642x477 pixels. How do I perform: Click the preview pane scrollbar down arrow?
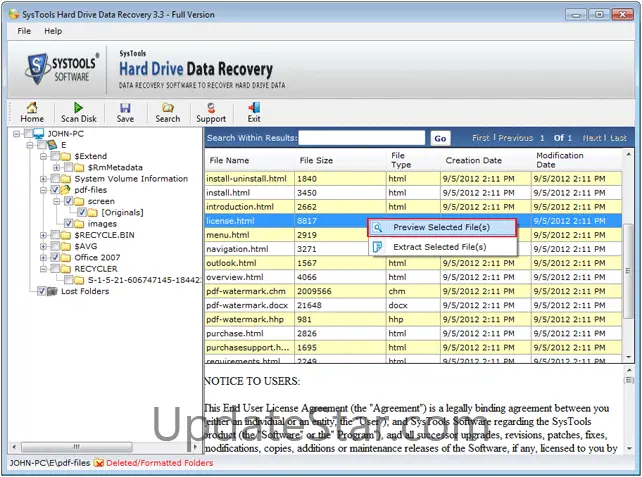click(628, 449)
